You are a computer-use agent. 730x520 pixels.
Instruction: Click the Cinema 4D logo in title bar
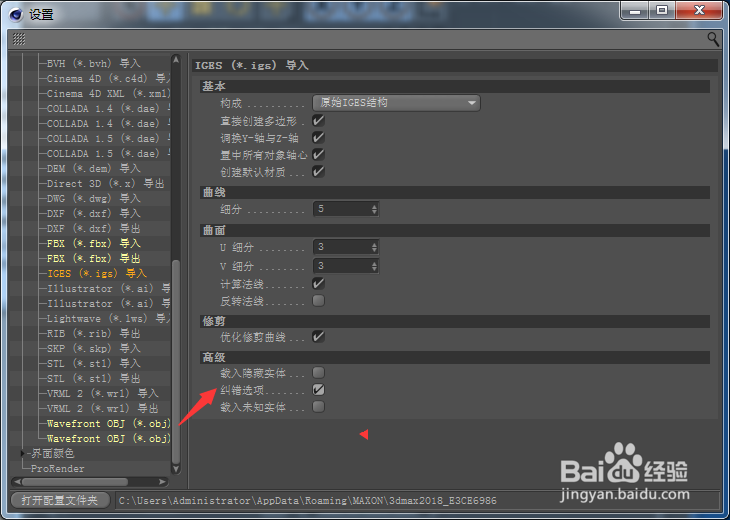[16, 14]
